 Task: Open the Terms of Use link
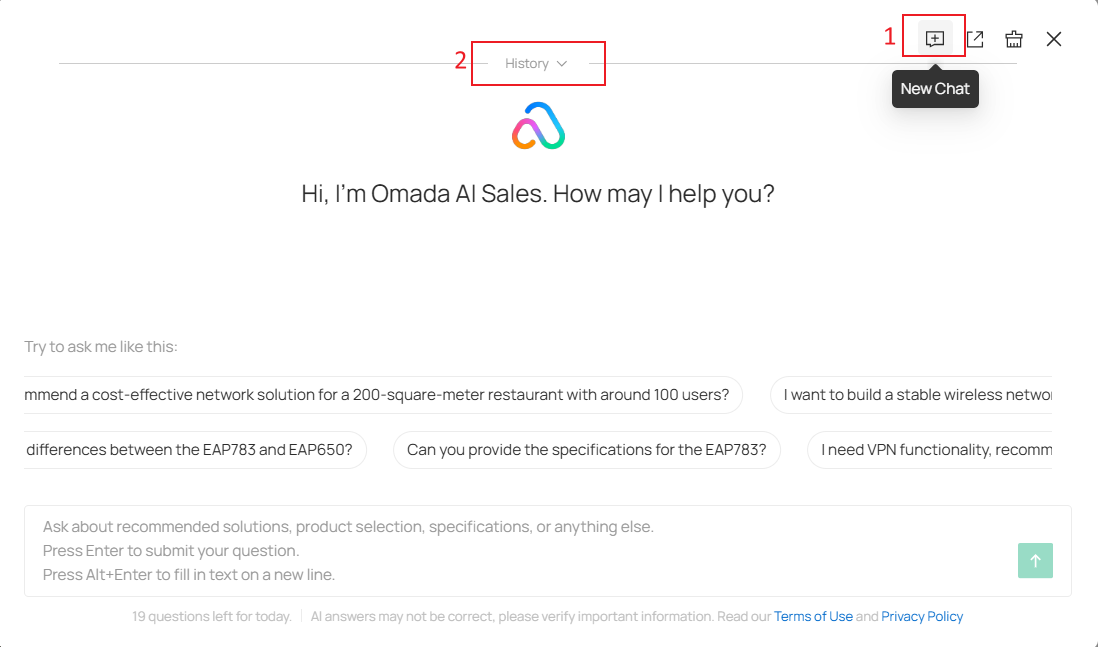813,617
